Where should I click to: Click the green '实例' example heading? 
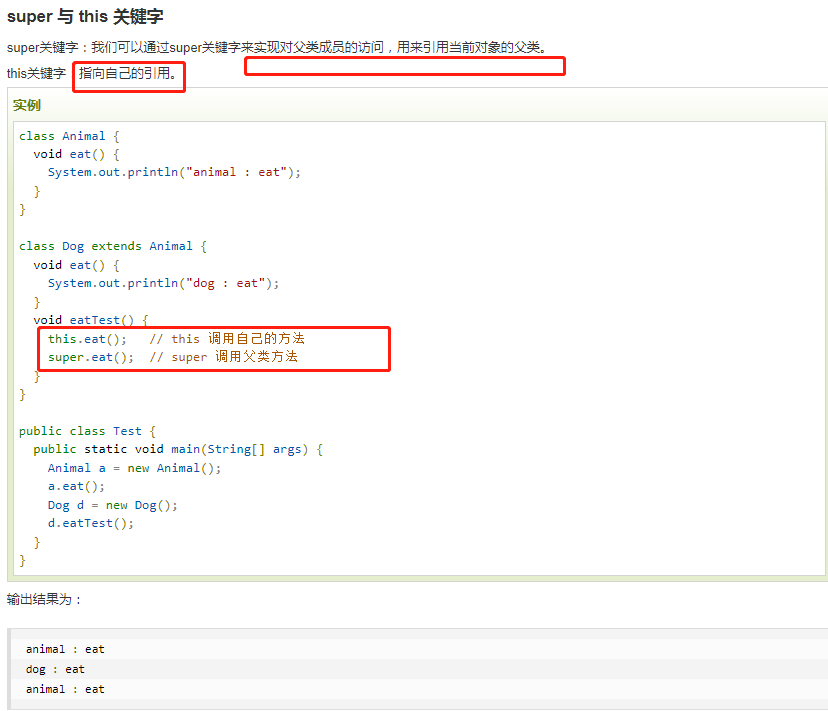click(27, 105)
